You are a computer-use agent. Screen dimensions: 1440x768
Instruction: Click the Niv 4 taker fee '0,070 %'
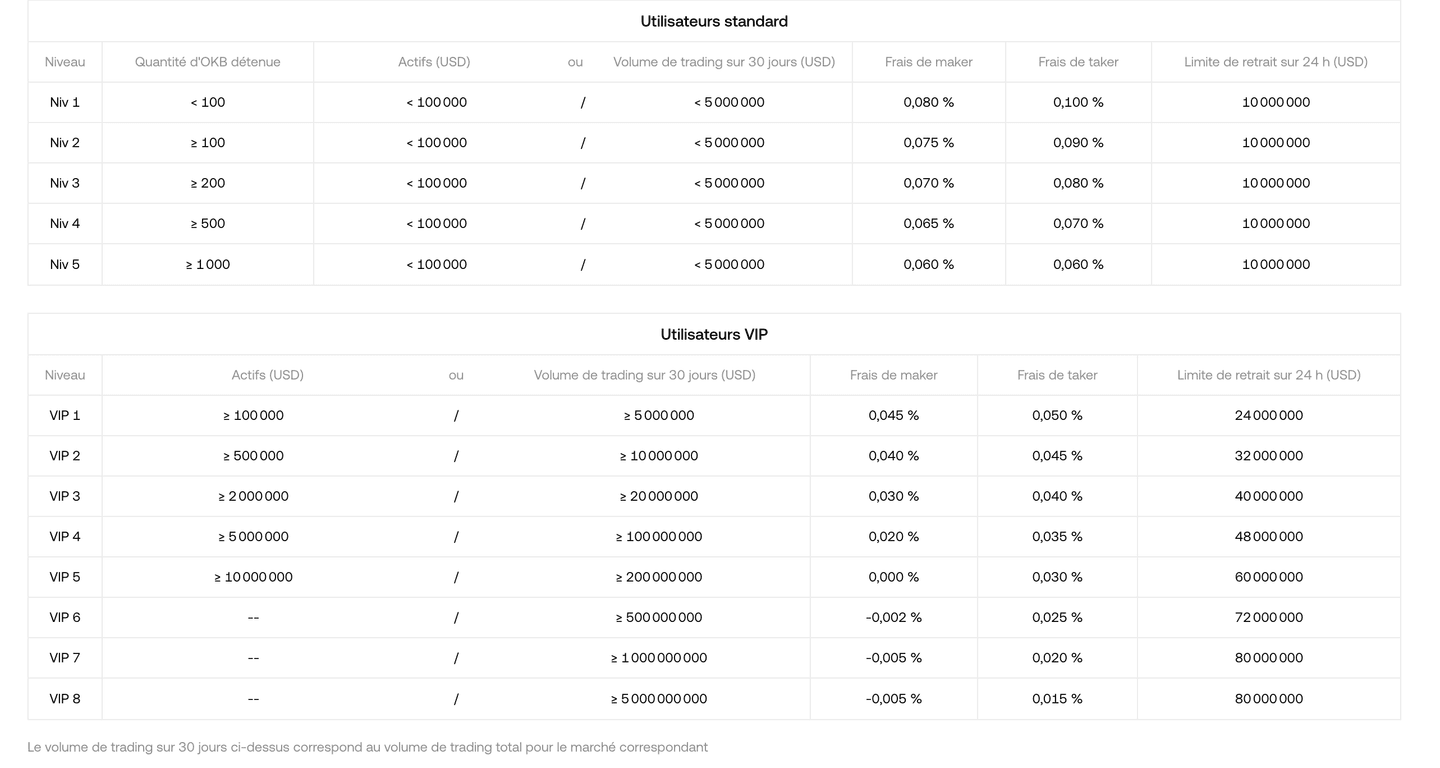point(1078,224)
